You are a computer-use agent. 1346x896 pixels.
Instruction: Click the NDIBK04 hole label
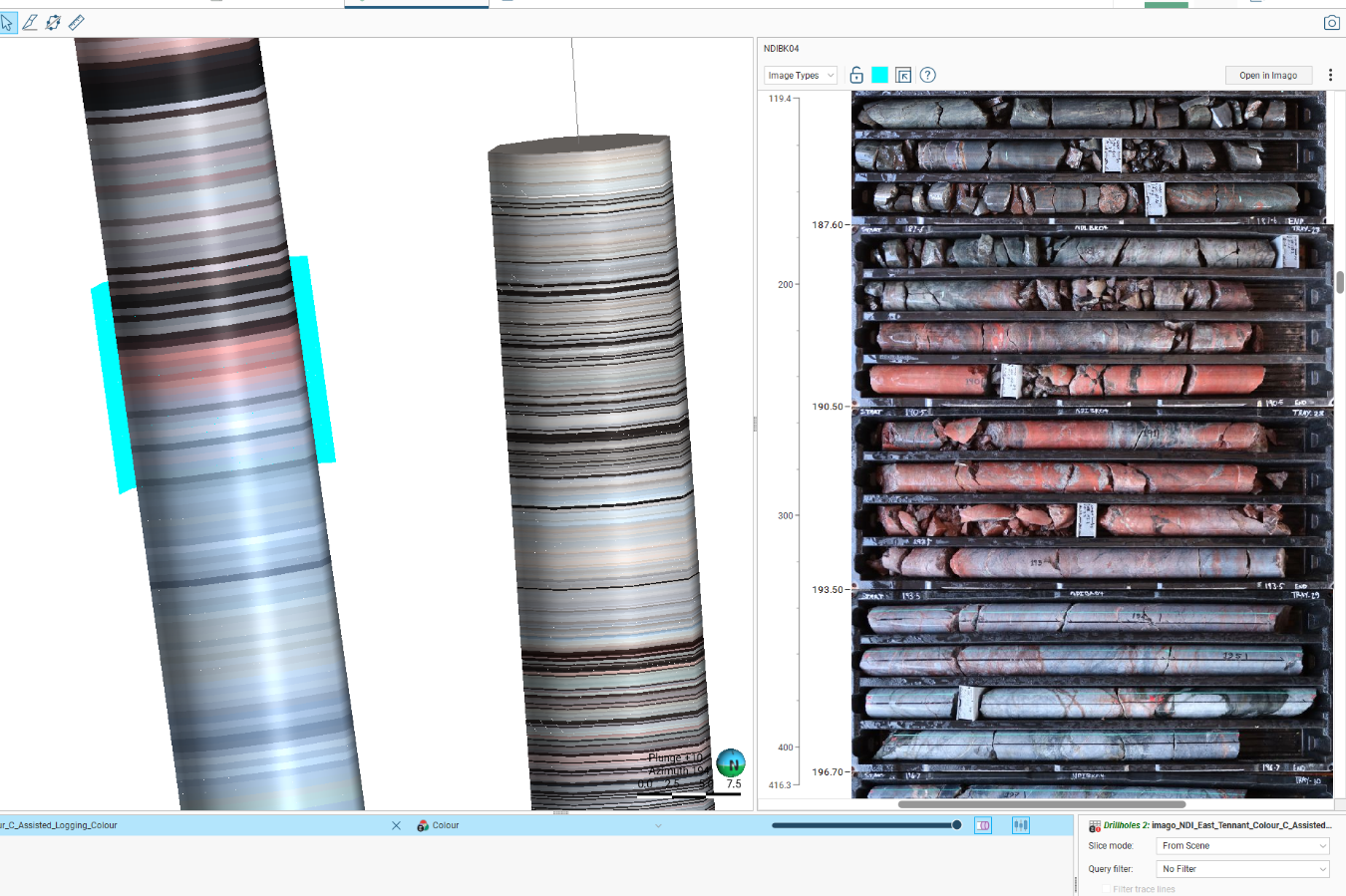pos(781,48)
